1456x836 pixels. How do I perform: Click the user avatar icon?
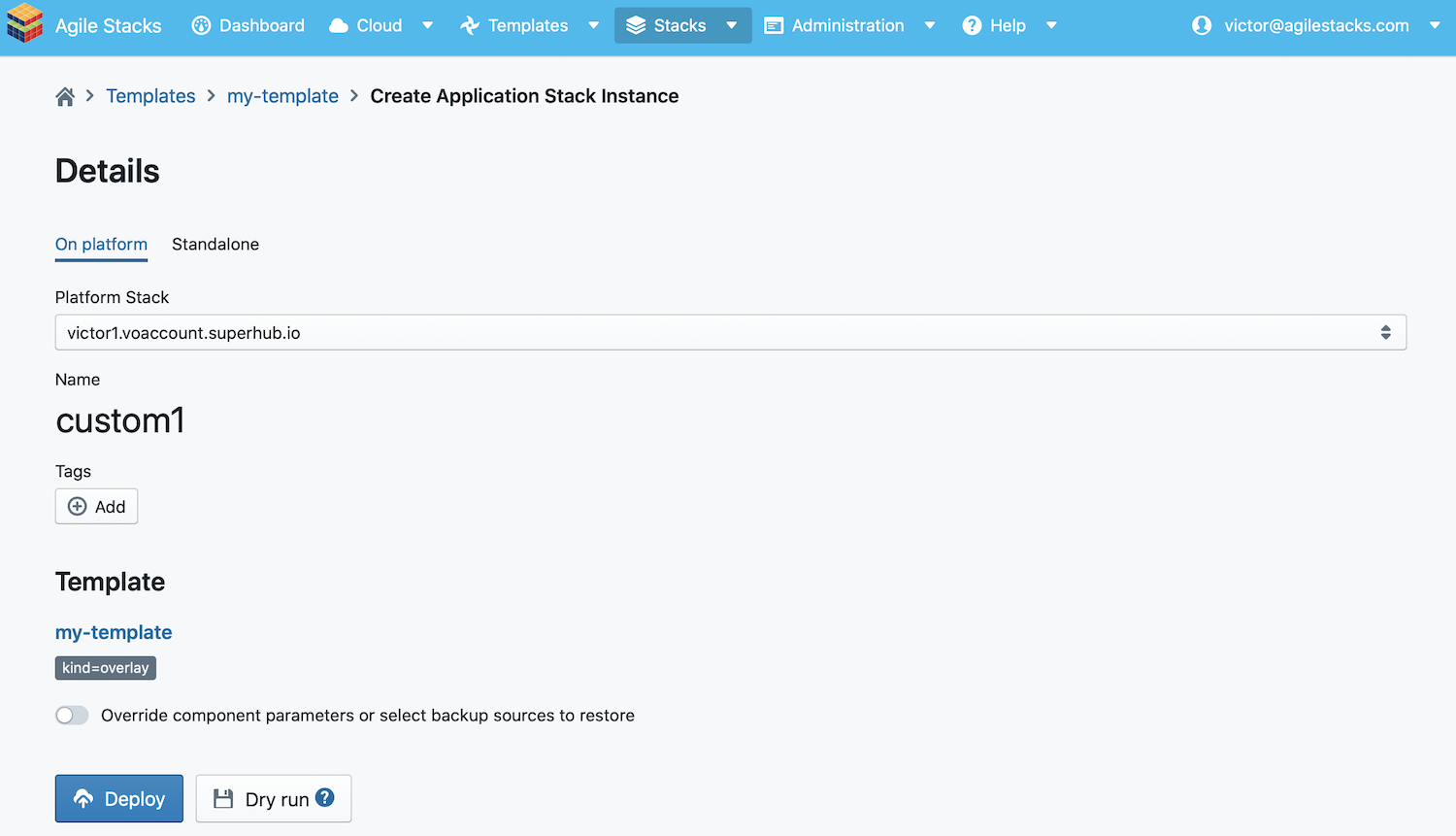click(x=1202, y=25)
